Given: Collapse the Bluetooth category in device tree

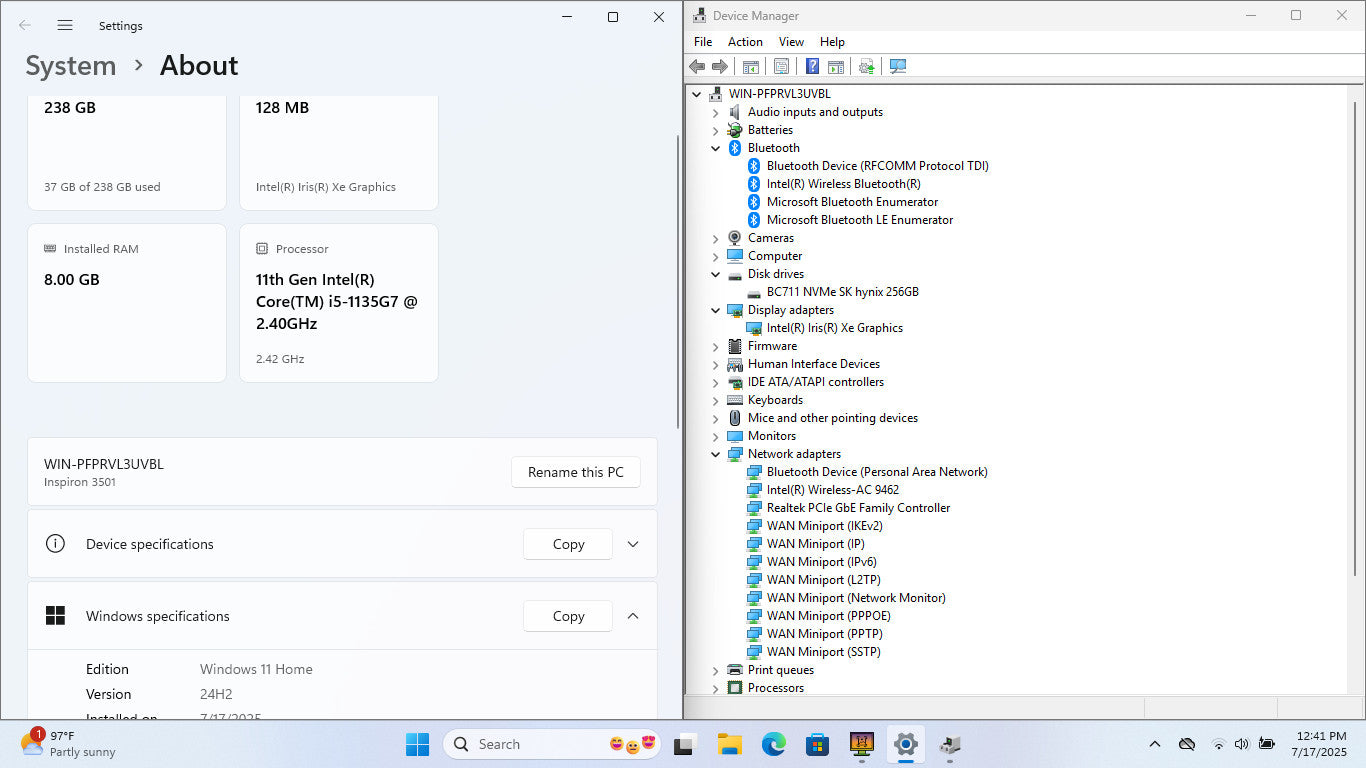Looking at the screenshot, I should [715, 148].
